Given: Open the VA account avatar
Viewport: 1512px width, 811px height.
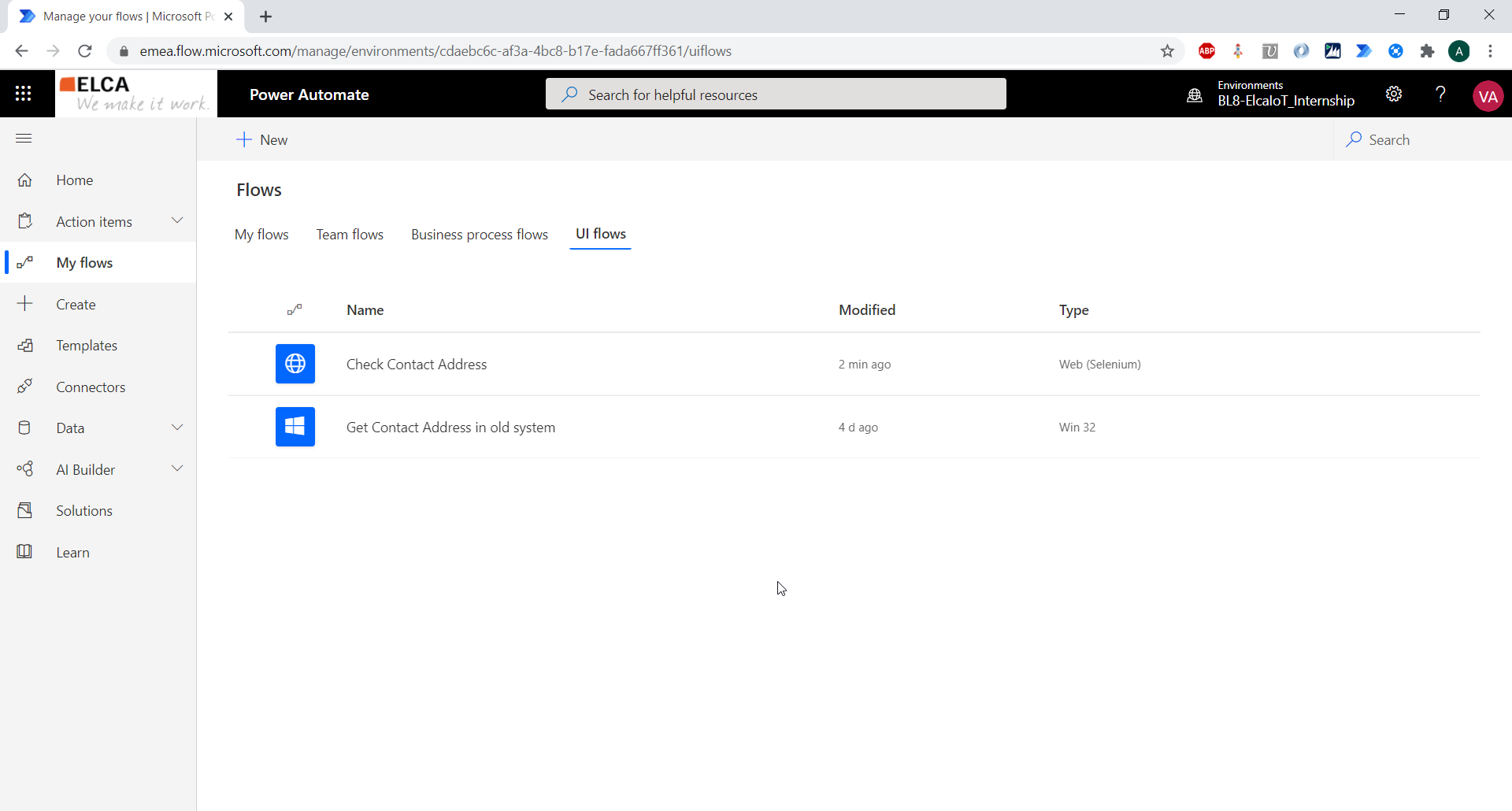Looking at the screenshot, I should pos(1488,96).
